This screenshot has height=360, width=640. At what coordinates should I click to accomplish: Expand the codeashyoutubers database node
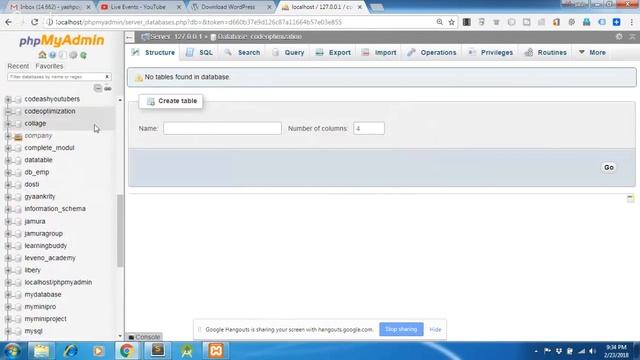point(8,99)
